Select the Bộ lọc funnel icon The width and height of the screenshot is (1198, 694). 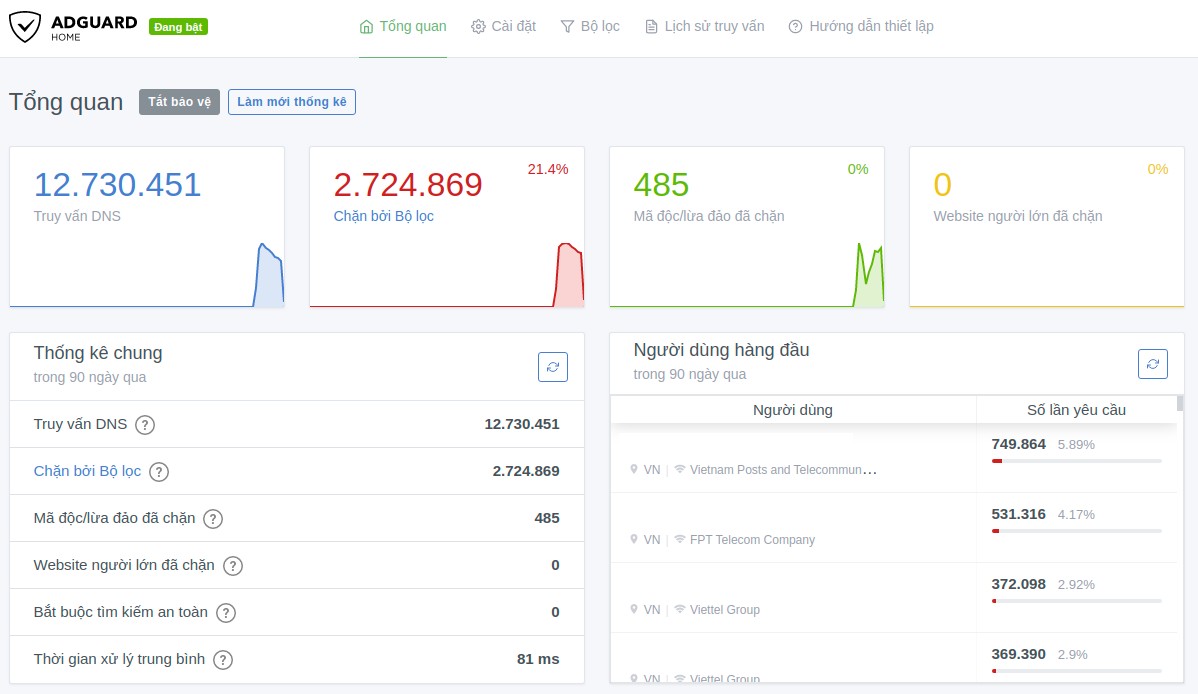pos(567,26)
